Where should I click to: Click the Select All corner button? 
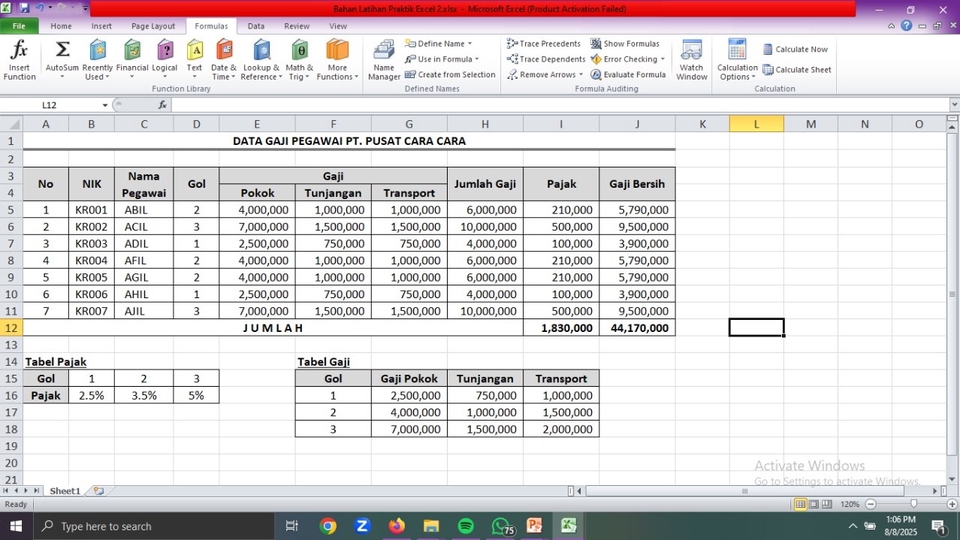coord(11,124)
